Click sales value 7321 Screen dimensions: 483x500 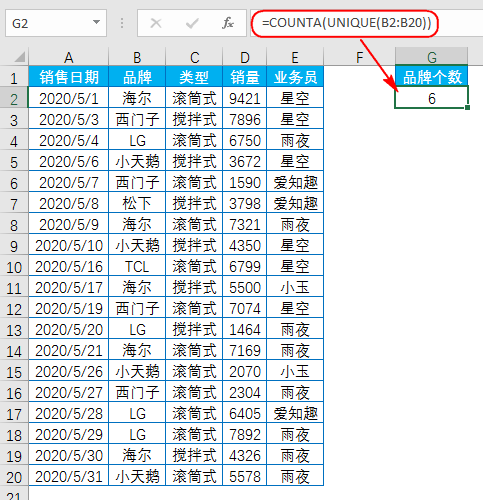245,223
